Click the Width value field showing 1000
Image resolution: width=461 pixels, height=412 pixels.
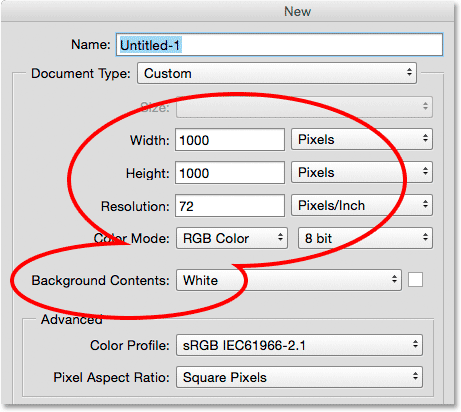[x=230, y=140]
